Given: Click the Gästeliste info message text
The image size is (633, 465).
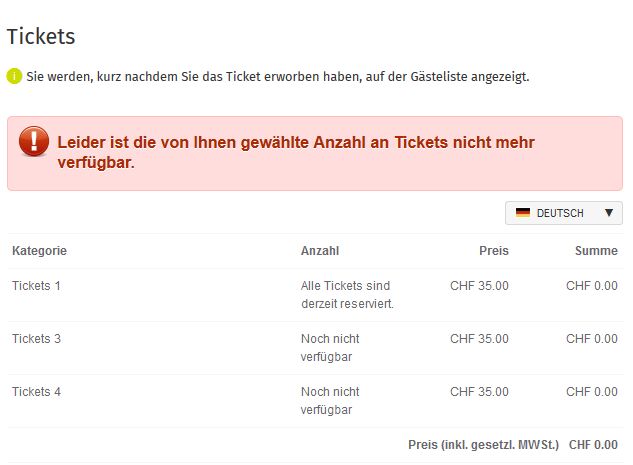Looking at the screenshot, I should click(278, 77).
